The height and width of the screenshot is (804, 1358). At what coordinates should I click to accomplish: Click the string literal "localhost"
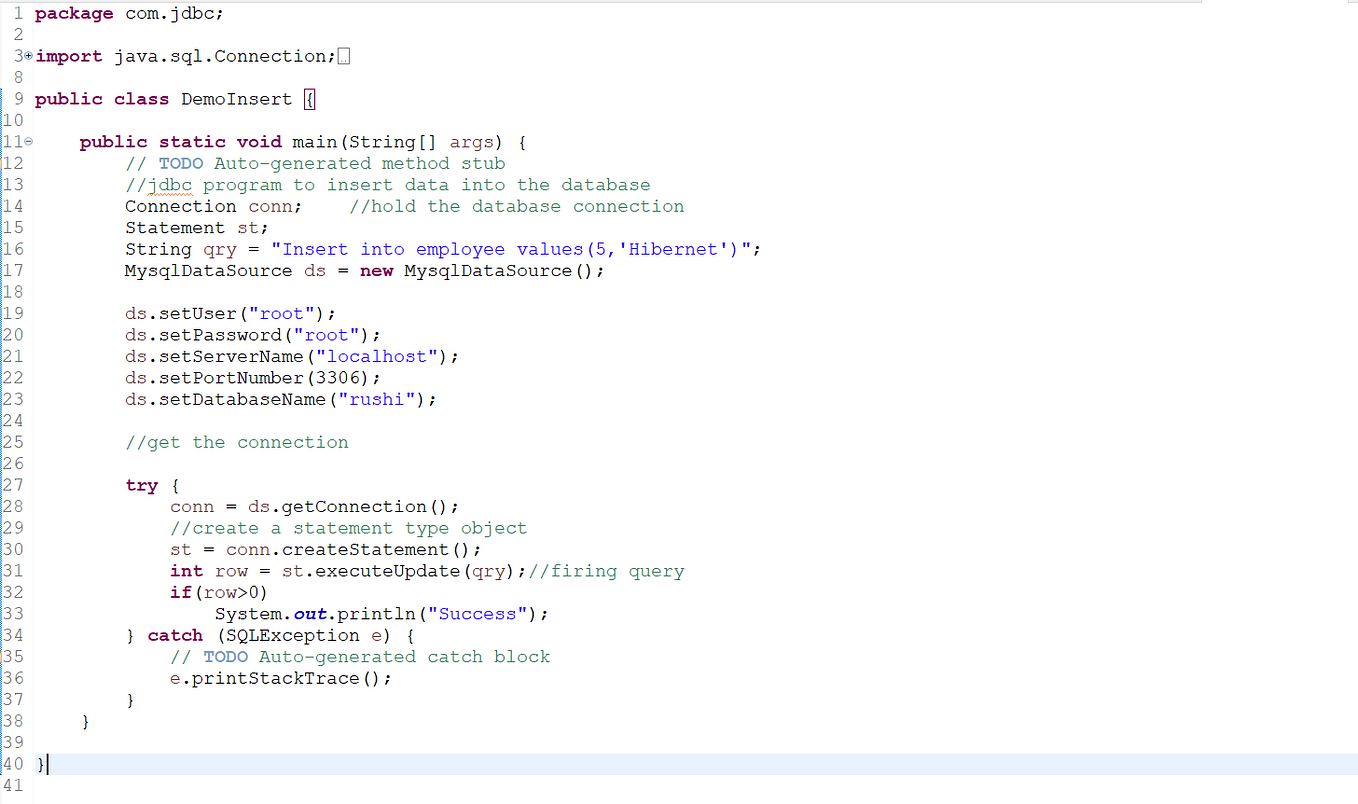point(375,356)
